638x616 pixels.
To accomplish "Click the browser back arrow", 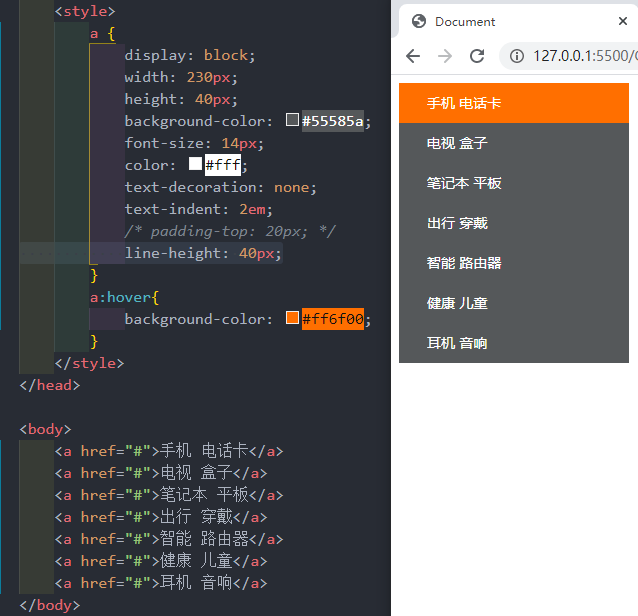I will [x=413, y=56].
